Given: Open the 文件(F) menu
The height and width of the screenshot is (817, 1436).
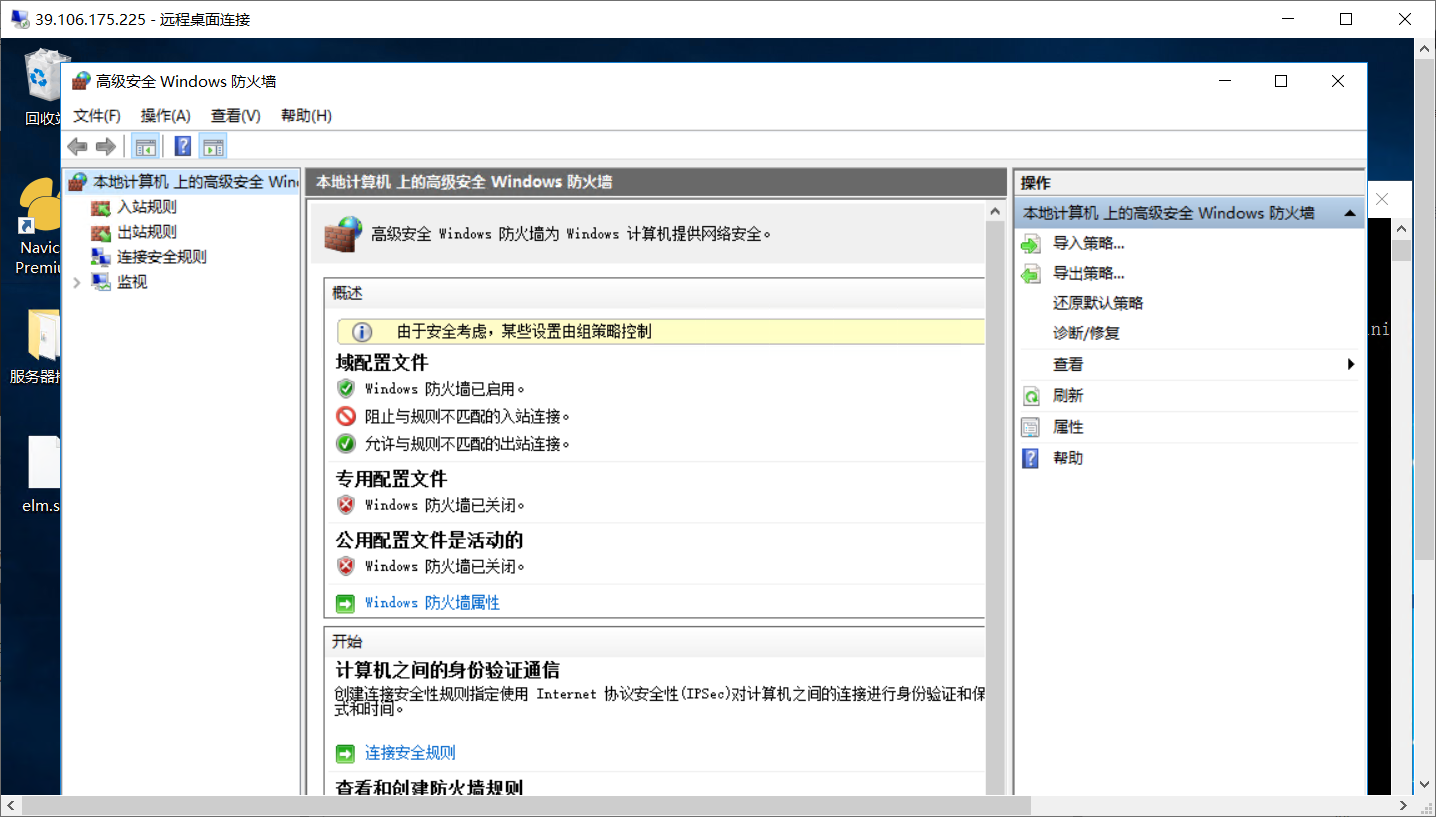Looking at the screenshot, I should coord(96,115).
